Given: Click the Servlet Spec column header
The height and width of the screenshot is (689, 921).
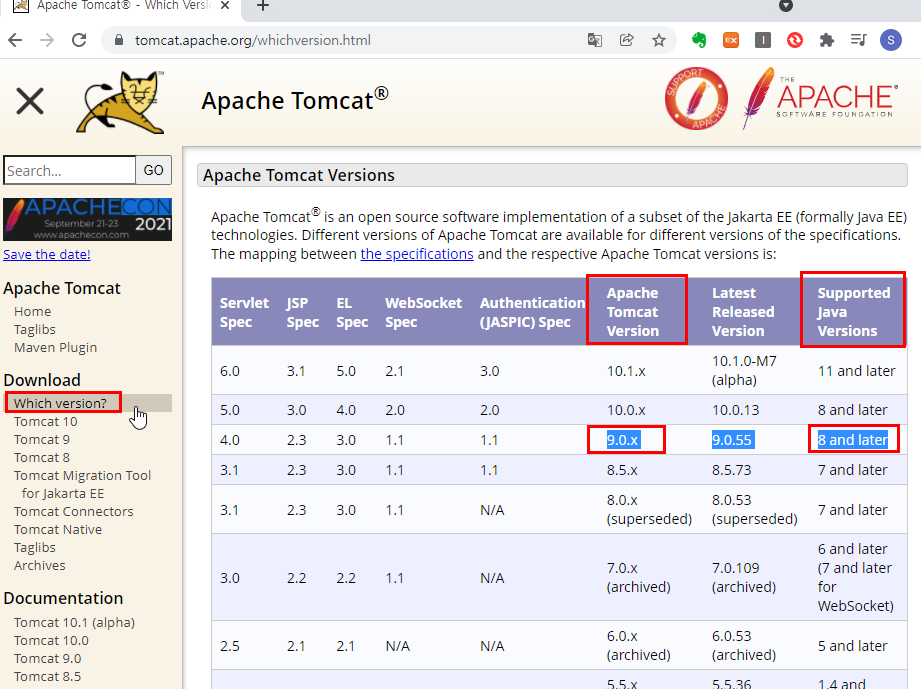Looking at the screenshot, I should tap(244, 312).
